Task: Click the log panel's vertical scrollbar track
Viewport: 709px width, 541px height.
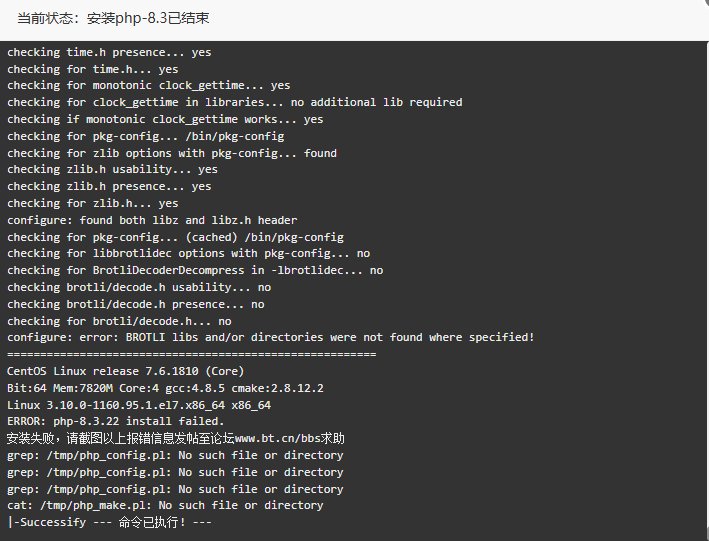Action: point(706,289)
